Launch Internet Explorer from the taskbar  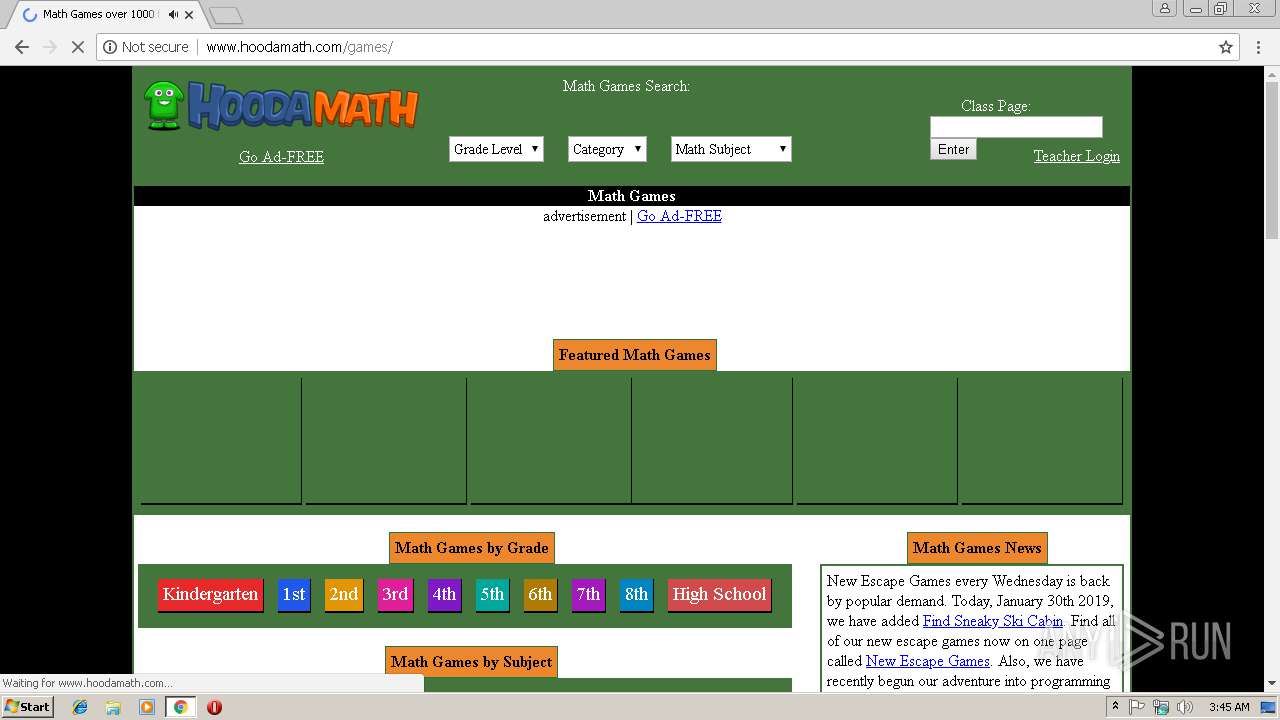[80, 707]
